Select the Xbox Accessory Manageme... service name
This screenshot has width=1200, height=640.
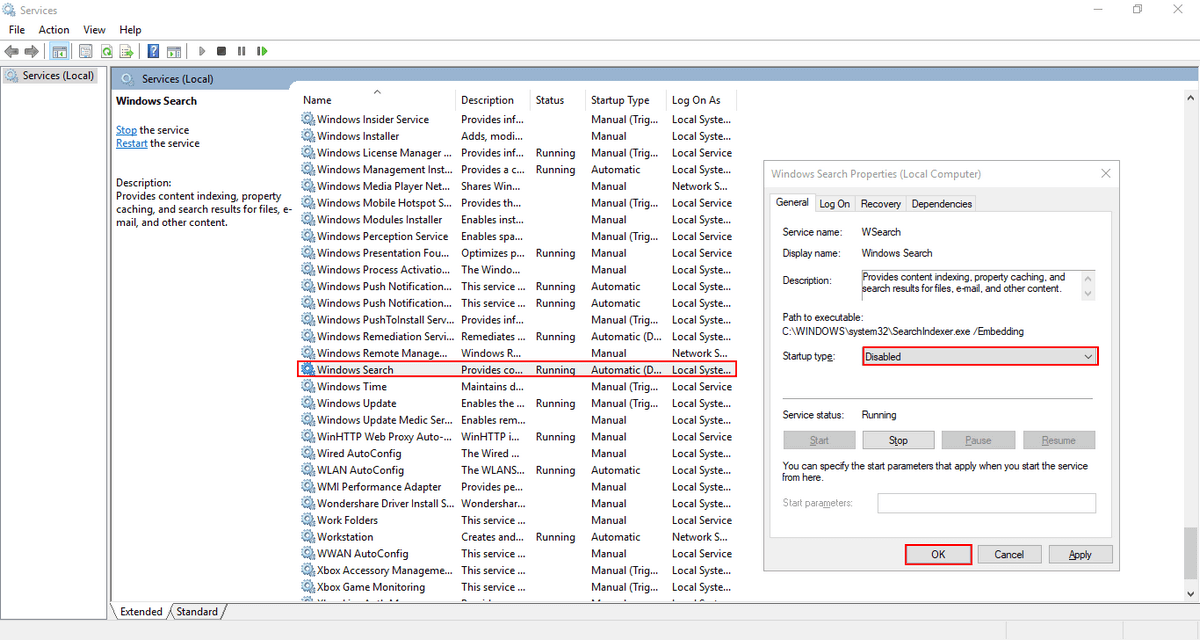coord(385,570)
